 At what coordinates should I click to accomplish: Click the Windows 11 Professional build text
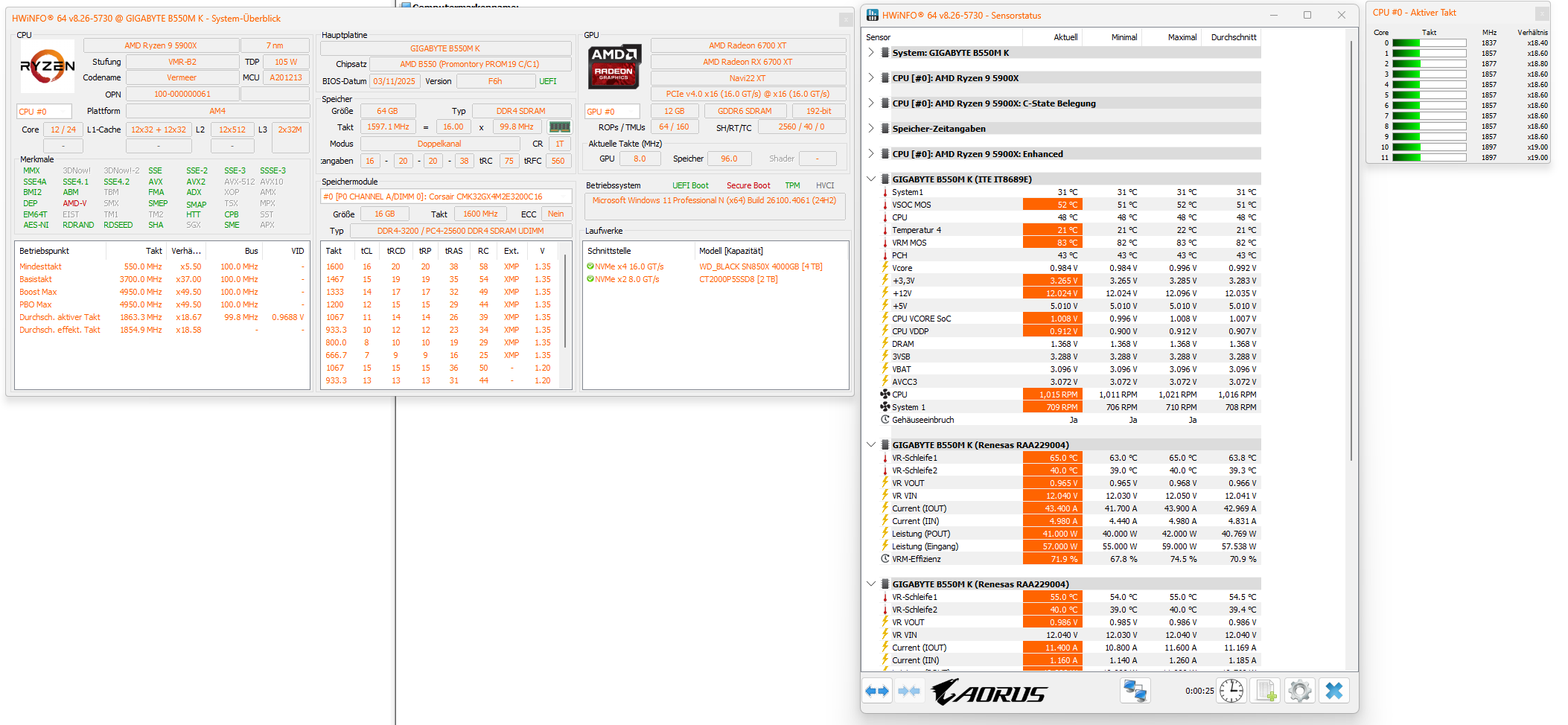point(714,200)
